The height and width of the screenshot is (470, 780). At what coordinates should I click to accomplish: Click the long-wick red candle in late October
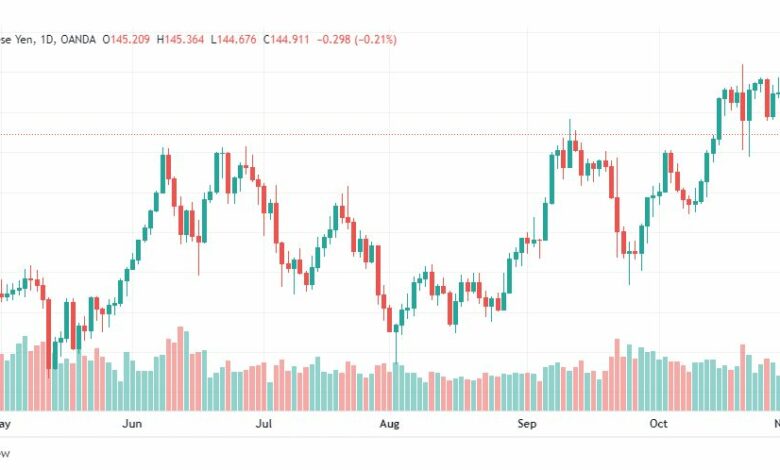(743, 106)
